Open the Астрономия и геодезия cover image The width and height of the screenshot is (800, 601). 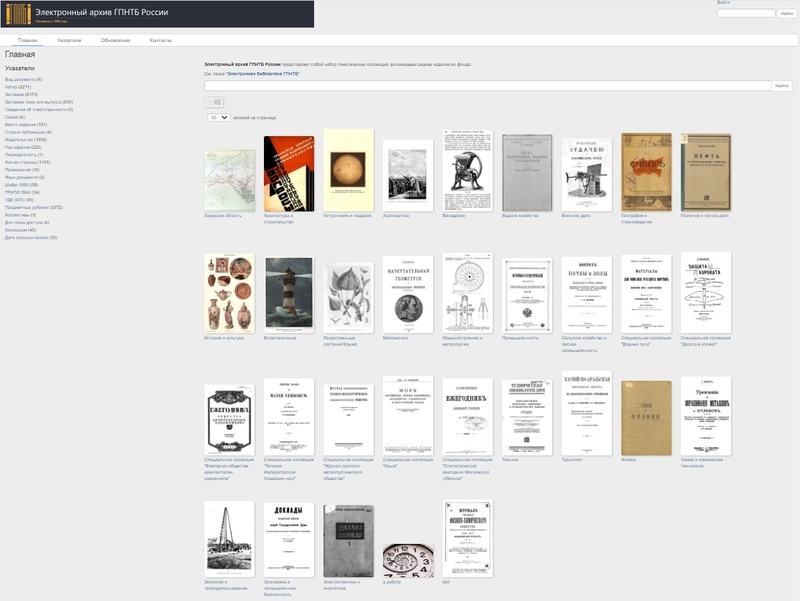348,170
